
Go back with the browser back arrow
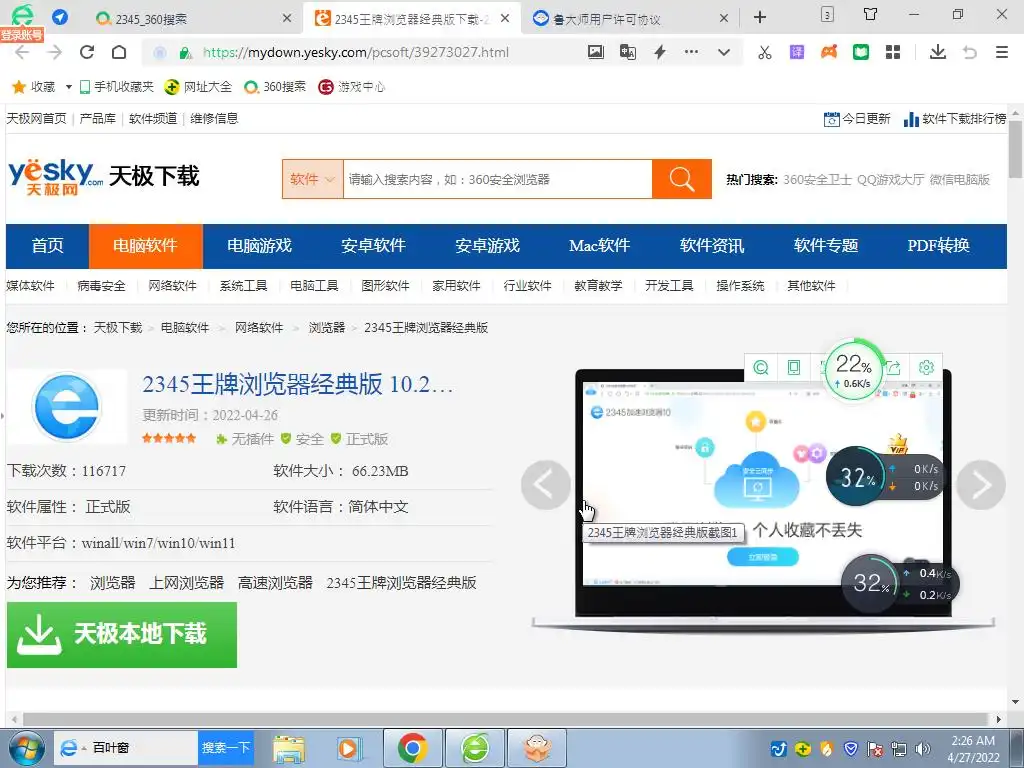(22, 53)
